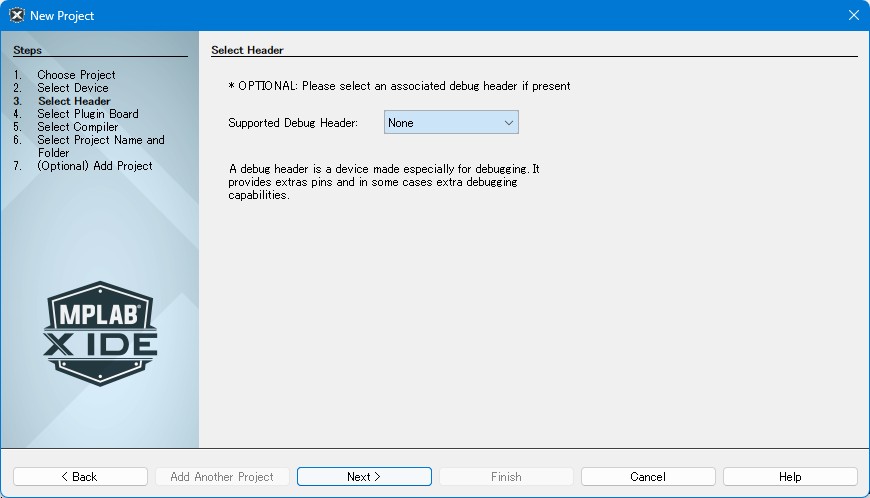Image resolution: width=870 pixels, height=498 pixels.
Task: Proceed with the 'Next >' button
Action: [x=364, y=477]
